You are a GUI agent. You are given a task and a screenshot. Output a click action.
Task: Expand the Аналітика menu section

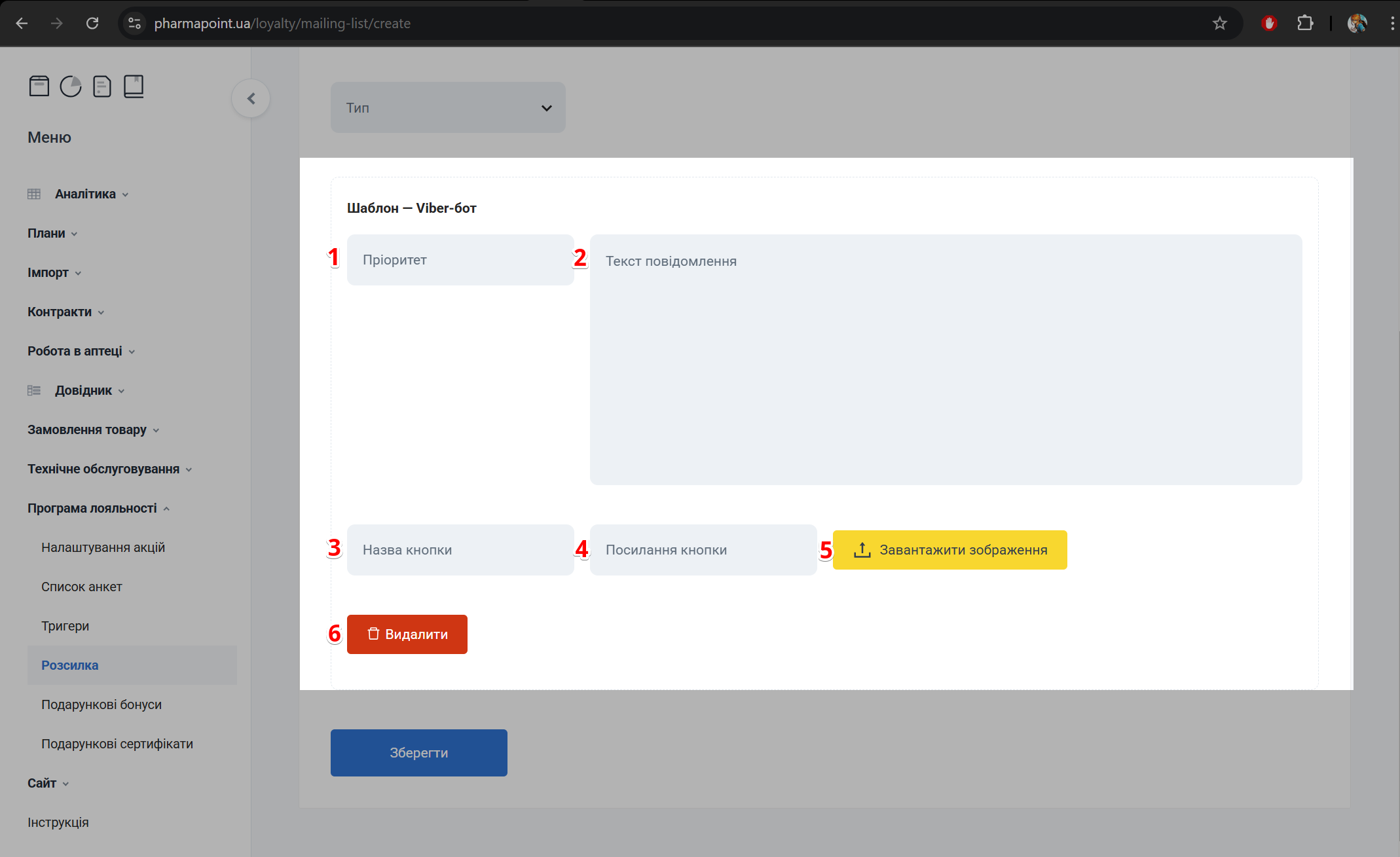pyautogui.click(x=85, y=194)
